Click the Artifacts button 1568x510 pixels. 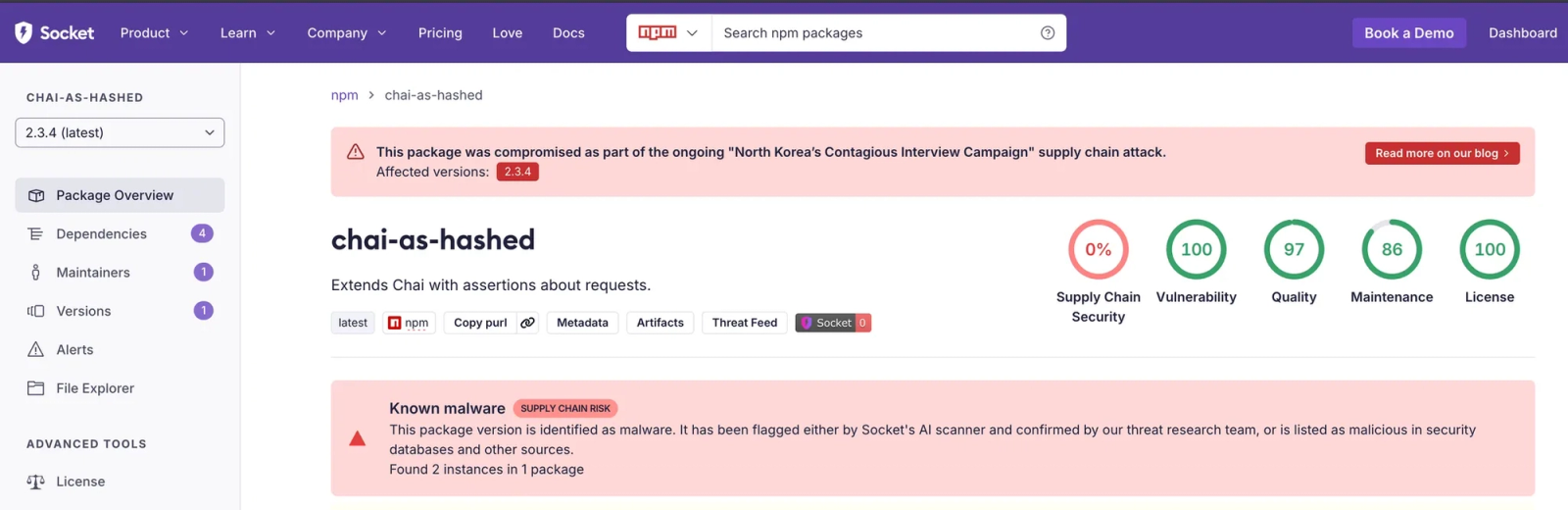click(661, 323)
